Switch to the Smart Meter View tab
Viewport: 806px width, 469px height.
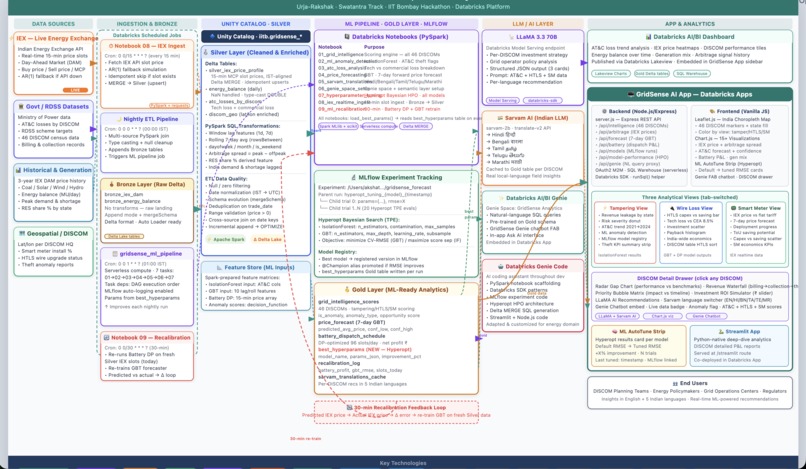coord(756,208)
